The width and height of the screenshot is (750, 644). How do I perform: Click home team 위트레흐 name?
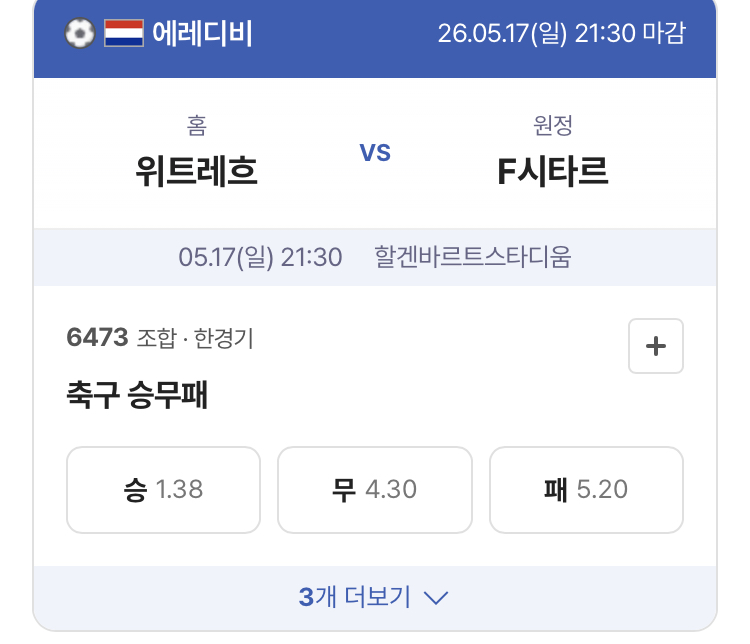197,171
